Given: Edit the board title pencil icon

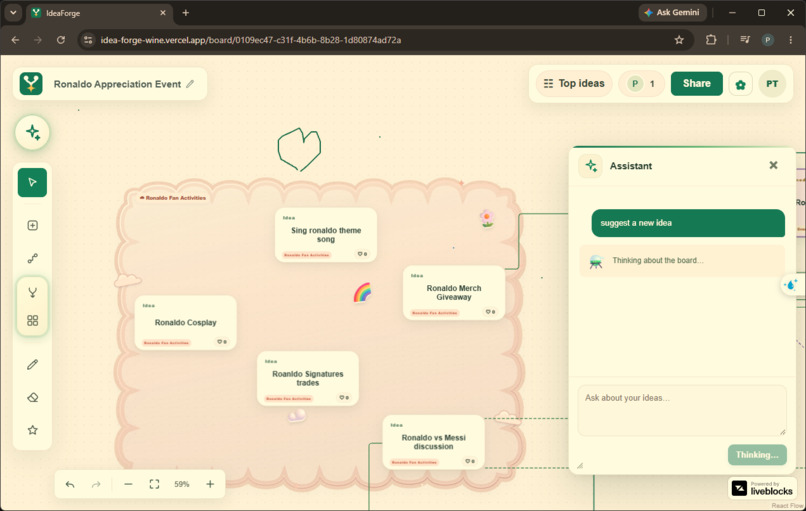Looking at the screenshot, I should coord(190,84).
